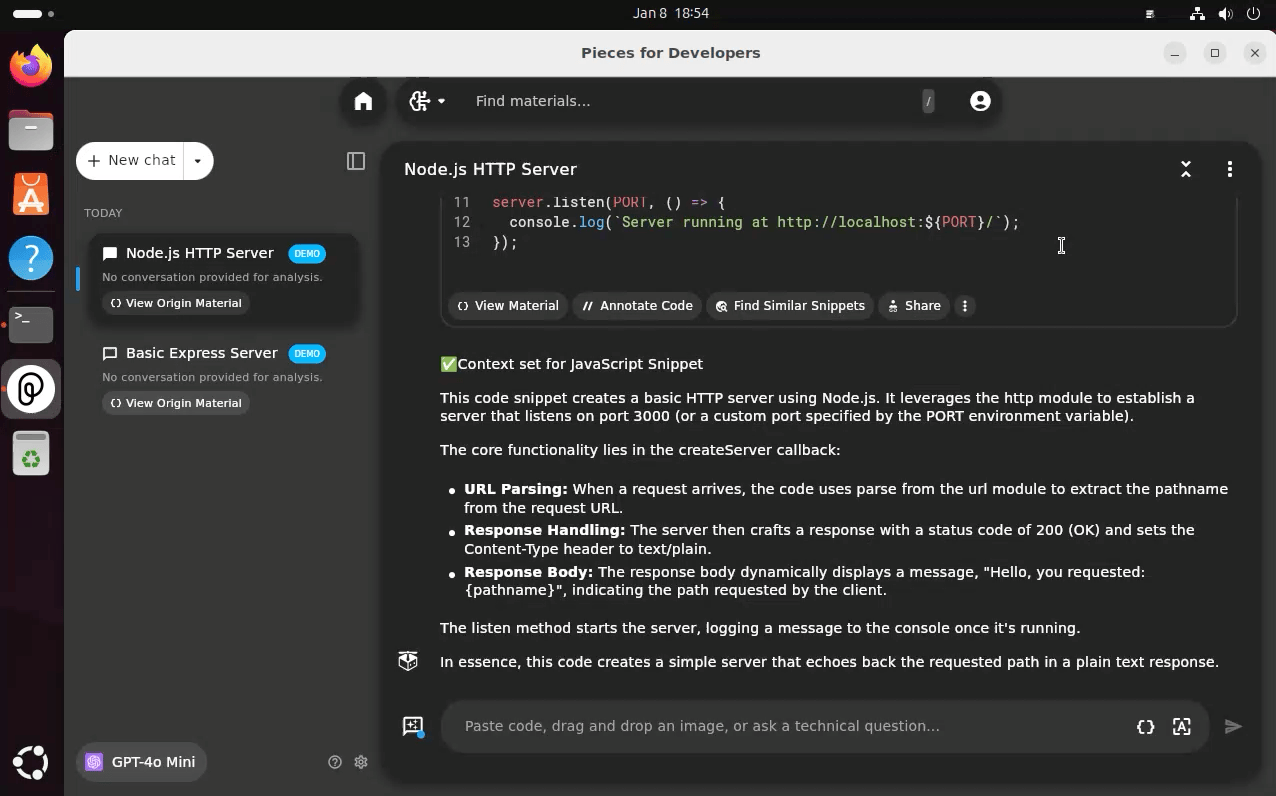
Task: Insert code snippet with the braces icon
Action: coord(1146,727)
